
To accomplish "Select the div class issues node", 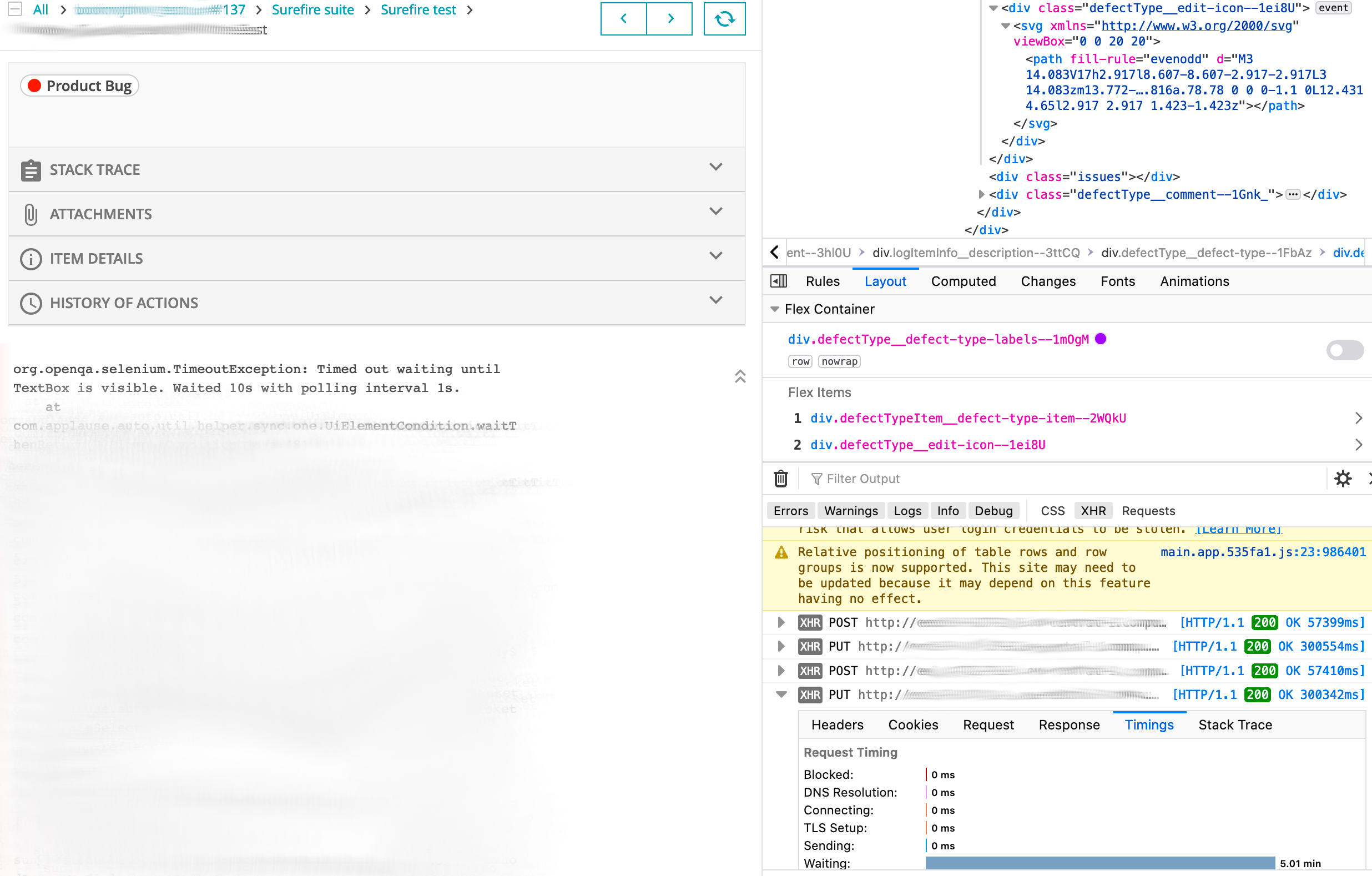I will [1084, 177].
